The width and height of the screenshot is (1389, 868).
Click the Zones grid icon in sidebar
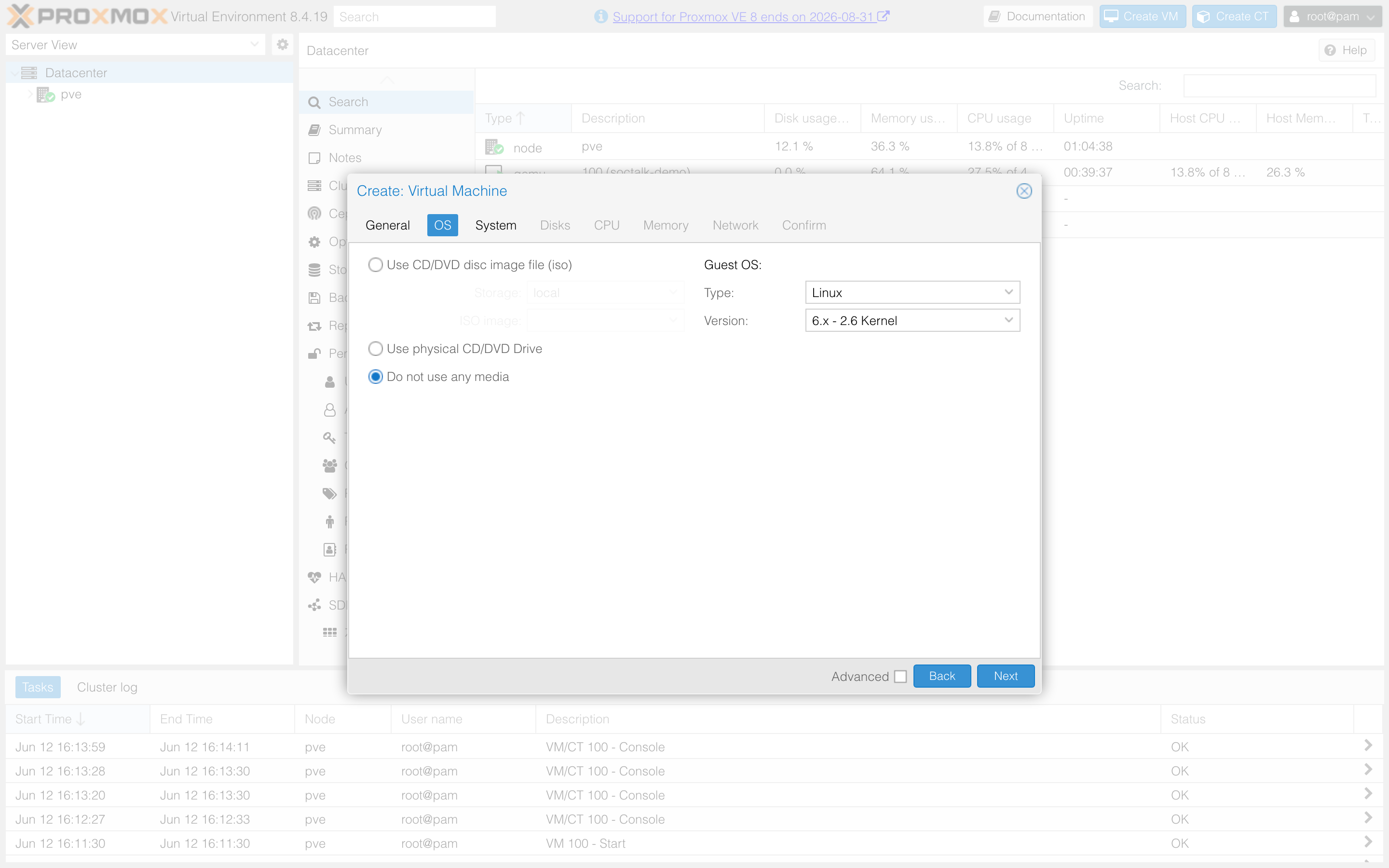pos(329,633)
